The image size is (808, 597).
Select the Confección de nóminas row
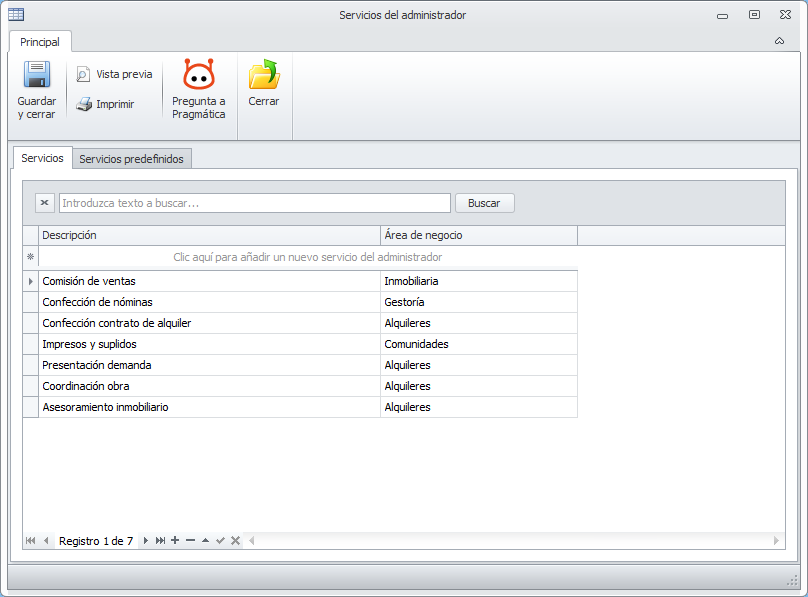click(x=308, y=302)
